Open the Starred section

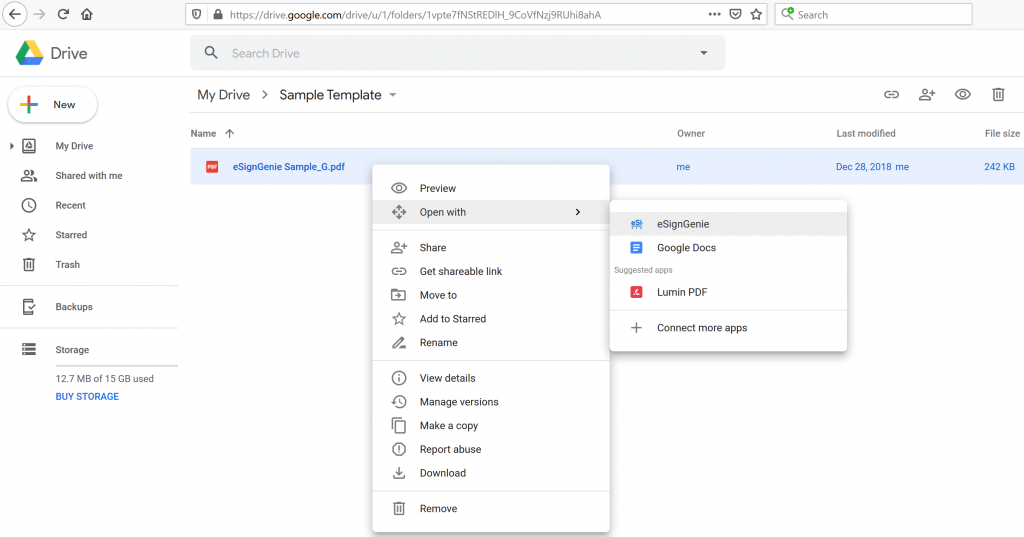(x=71, y=235)
